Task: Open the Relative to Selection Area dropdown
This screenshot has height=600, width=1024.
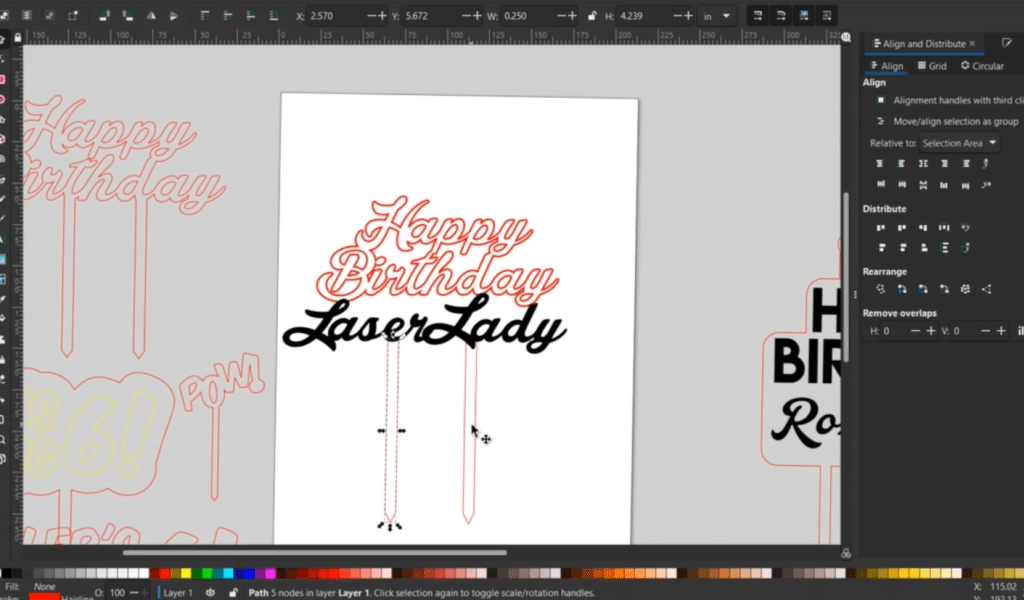Action: click(x=959, y=143)
